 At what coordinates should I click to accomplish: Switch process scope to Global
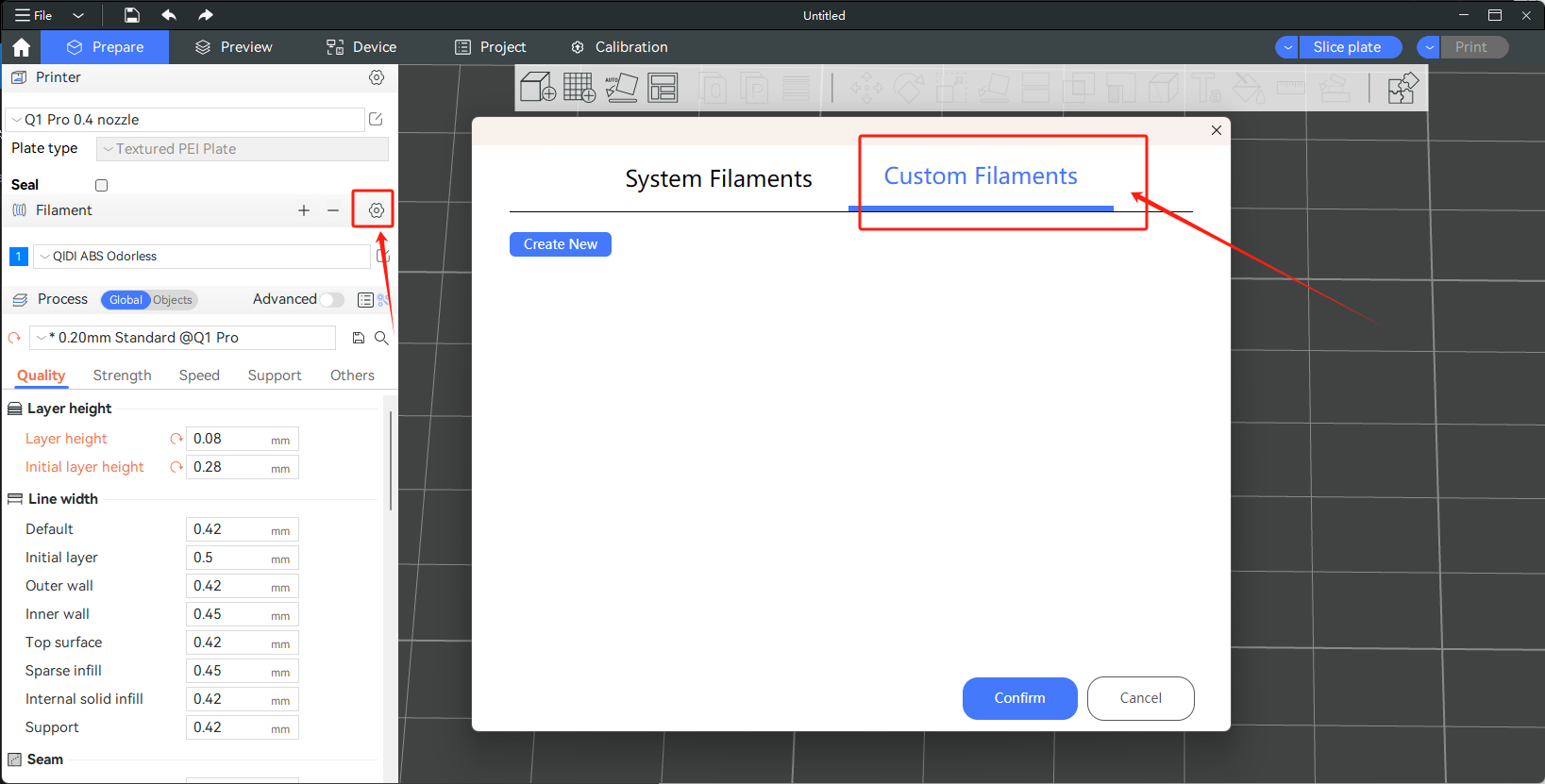coord(126,300)
